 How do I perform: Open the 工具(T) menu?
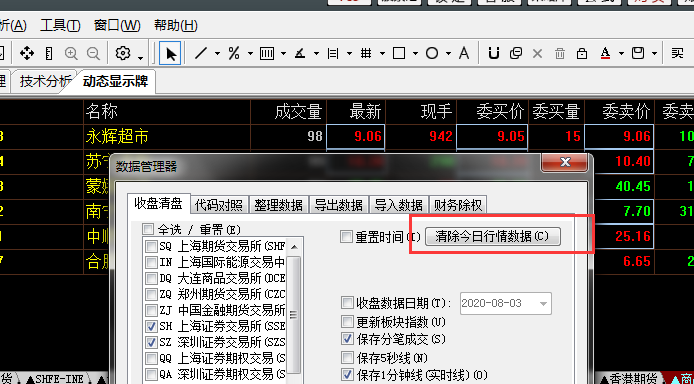pyautogui.click(x=60, y=25)
